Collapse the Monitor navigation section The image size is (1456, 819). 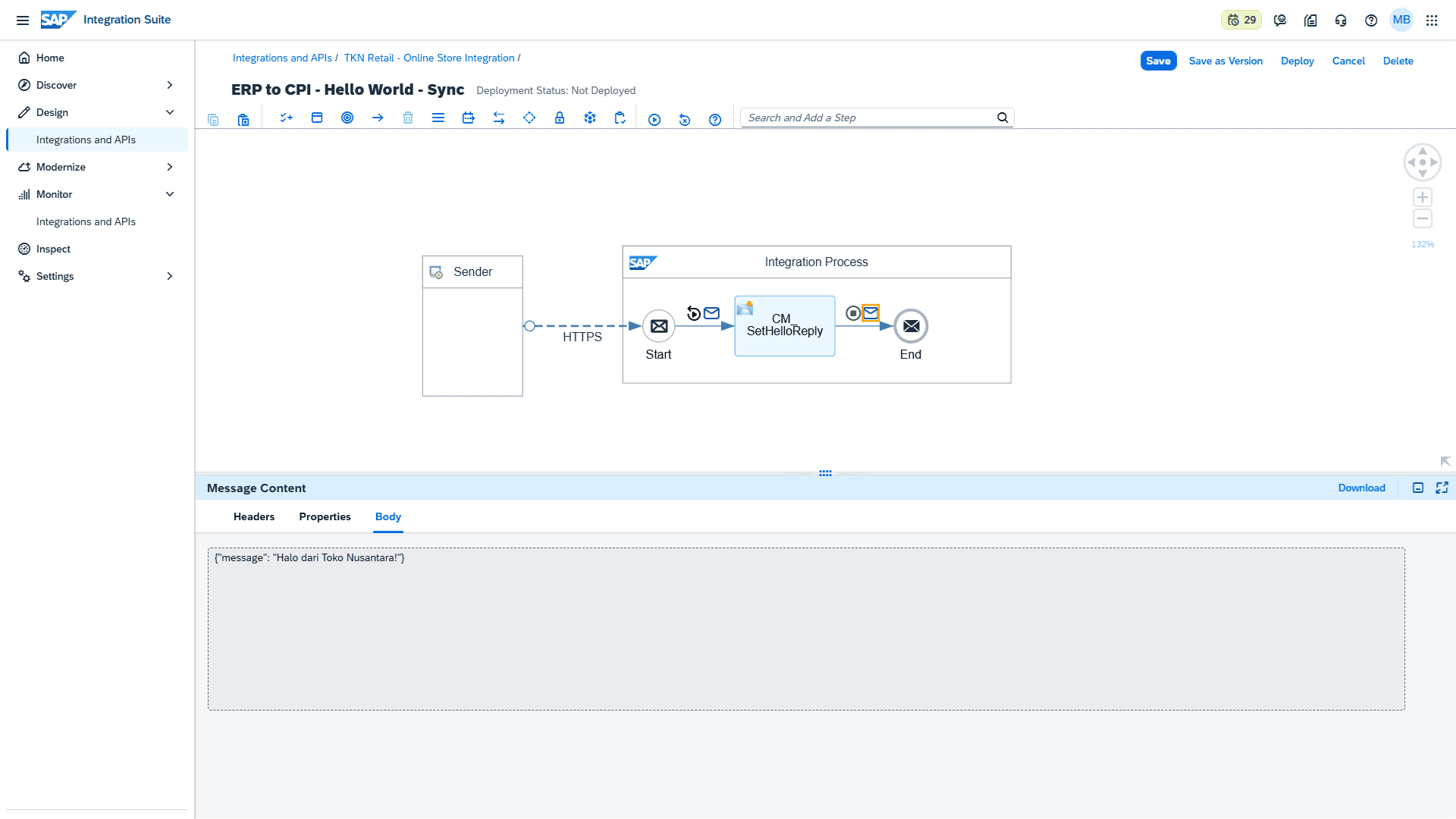click(170, 194)
